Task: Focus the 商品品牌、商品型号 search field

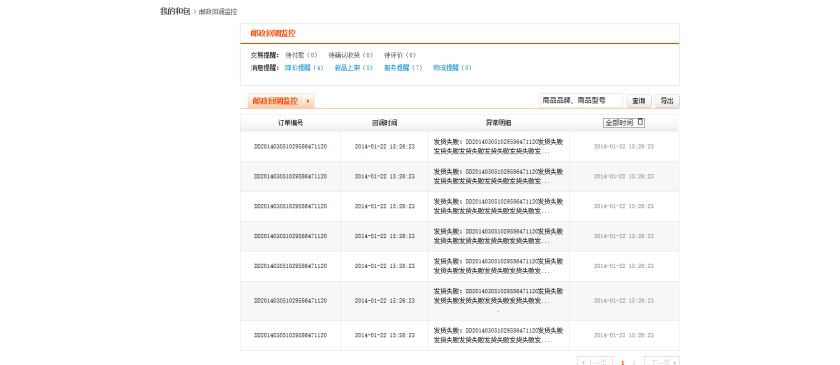Action: point(581,100)
